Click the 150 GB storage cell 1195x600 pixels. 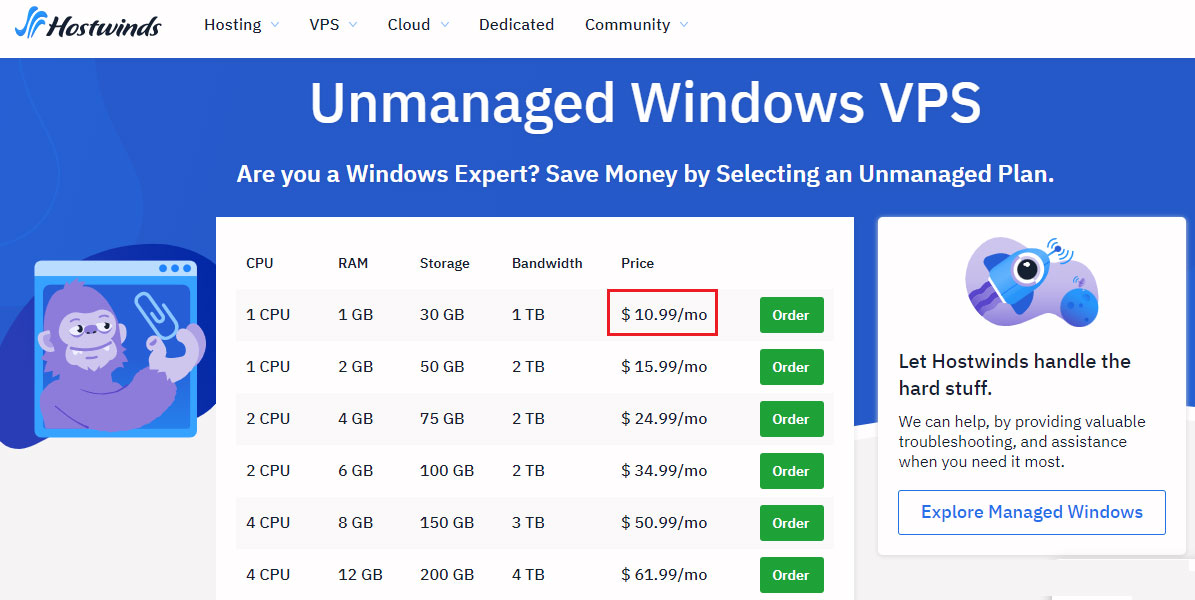447,522
